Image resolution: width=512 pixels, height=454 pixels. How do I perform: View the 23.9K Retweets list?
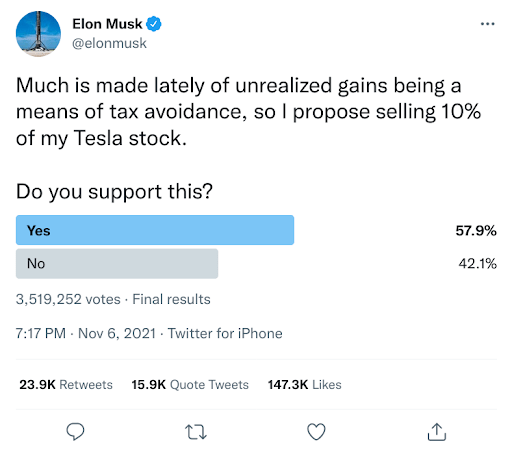click(66, 385)
